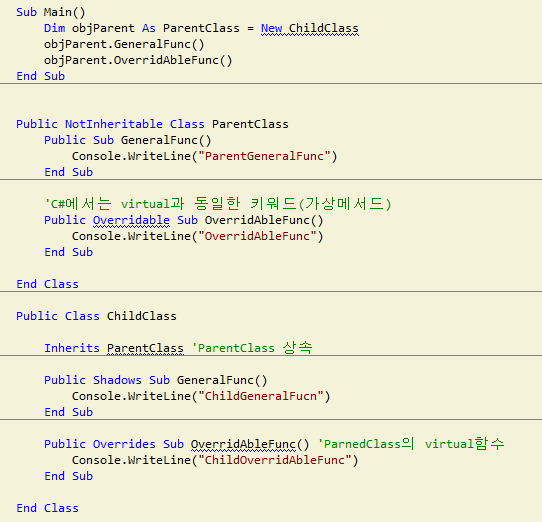542x522 pixels.
Task: Click the 'Dim' keyword
Action: pos(54,28)
